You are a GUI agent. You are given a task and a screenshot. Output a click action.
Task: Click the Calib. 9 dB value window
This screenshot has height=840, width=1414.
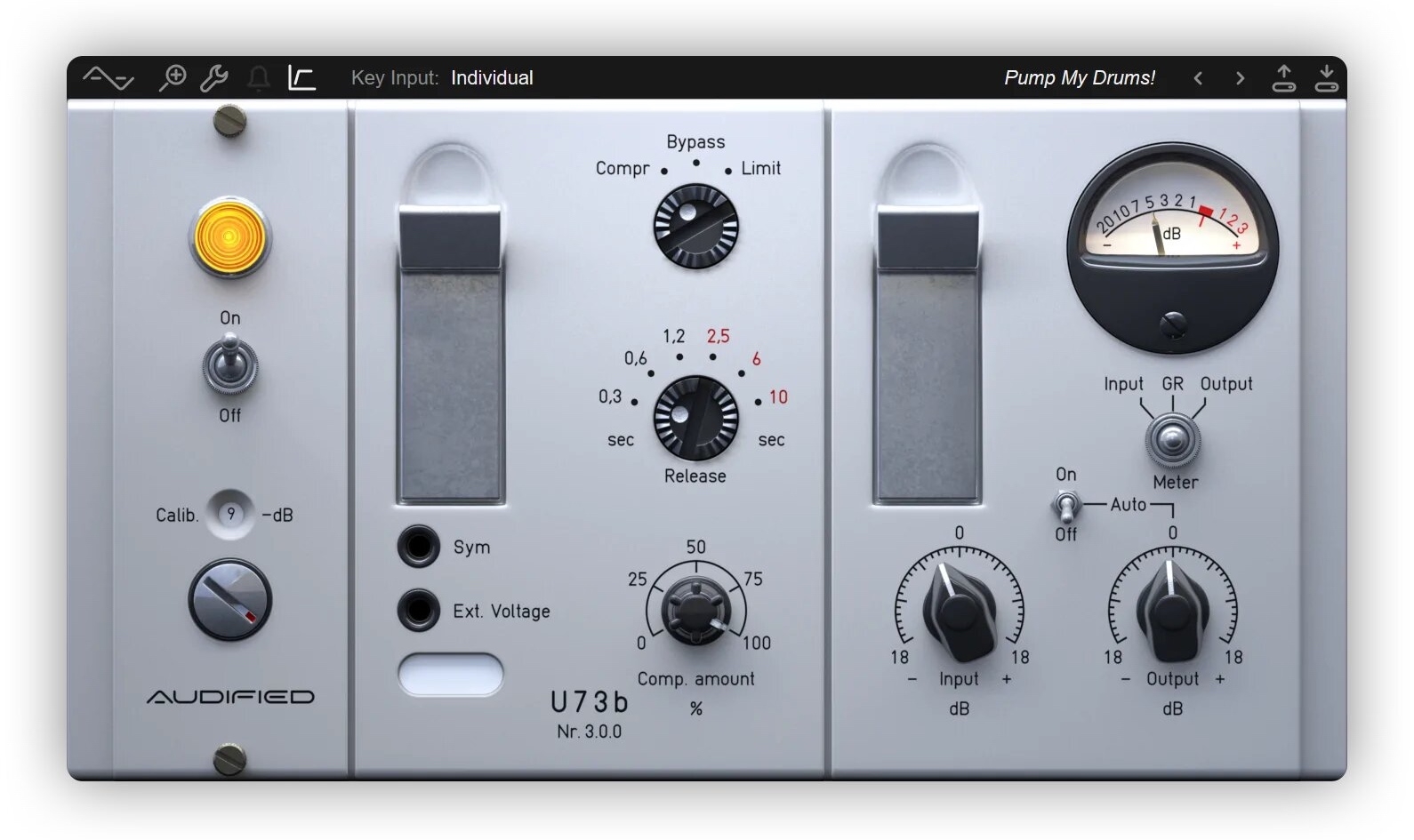[x=230, y=514]
